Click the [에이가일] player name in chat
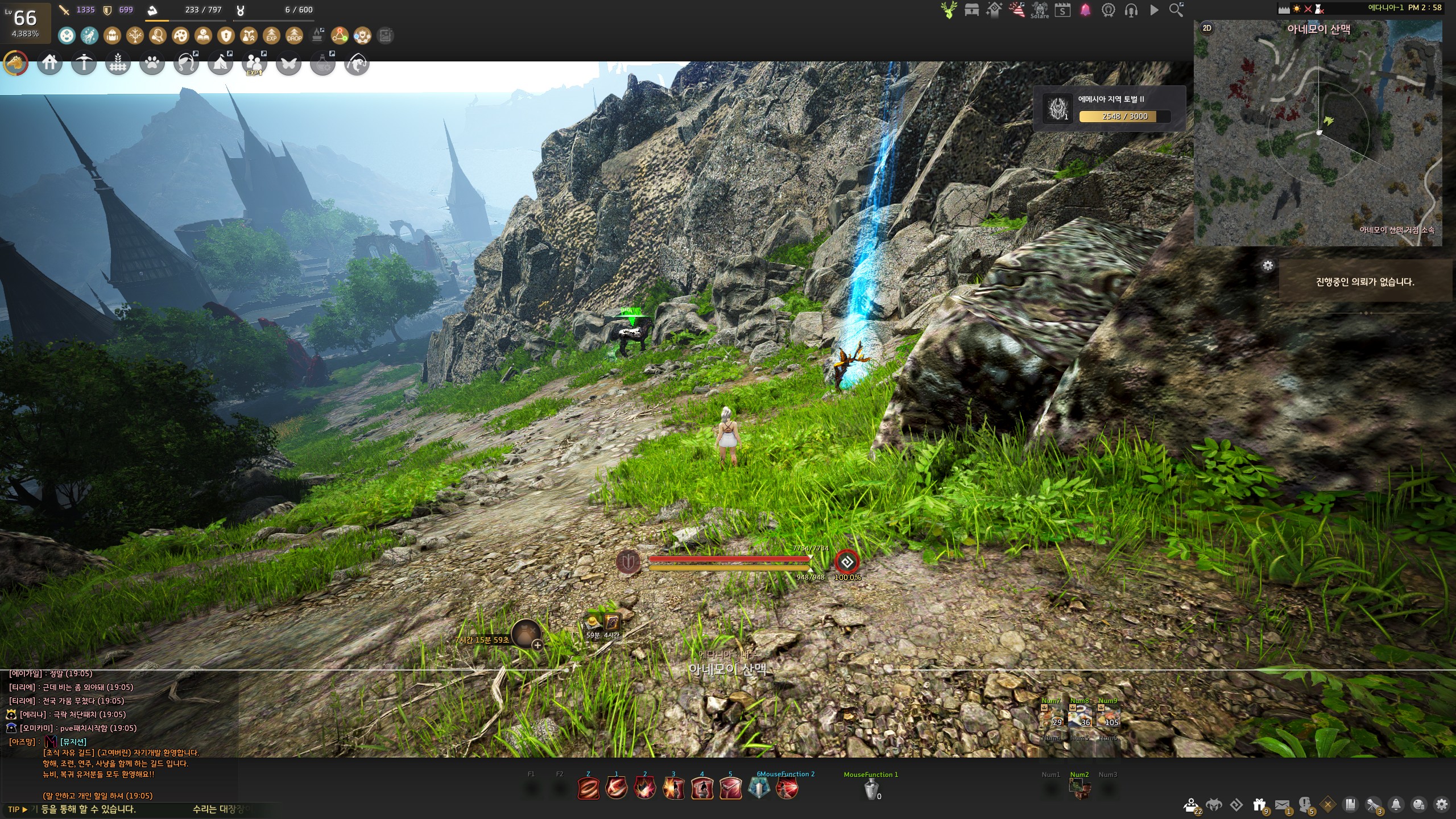Image resolution: width=1456 pixels, height=819 pixels. [x=26, y=673]
